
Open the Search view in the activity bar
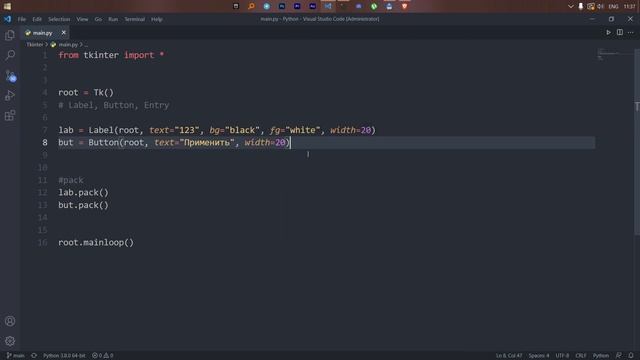pyautogui.click(x=10, y=55)
